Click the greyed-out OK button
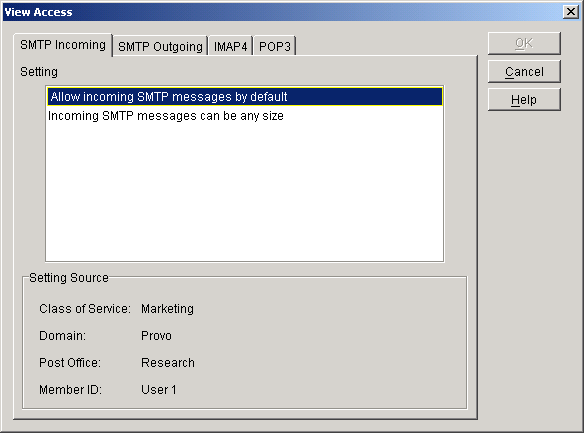The image size is (584, 433). pyautogui.click(x=524, y=43)
